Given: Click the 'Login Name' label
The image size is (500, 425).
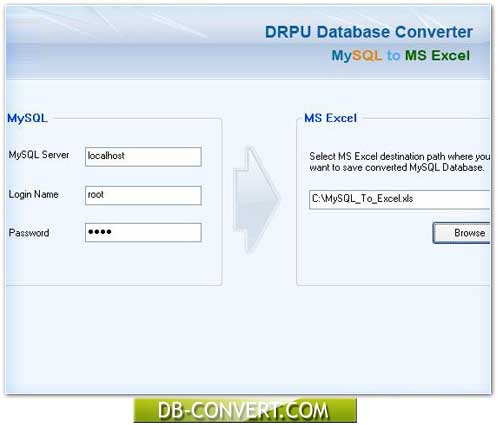Looking at the screenshot, I should 33,194.
